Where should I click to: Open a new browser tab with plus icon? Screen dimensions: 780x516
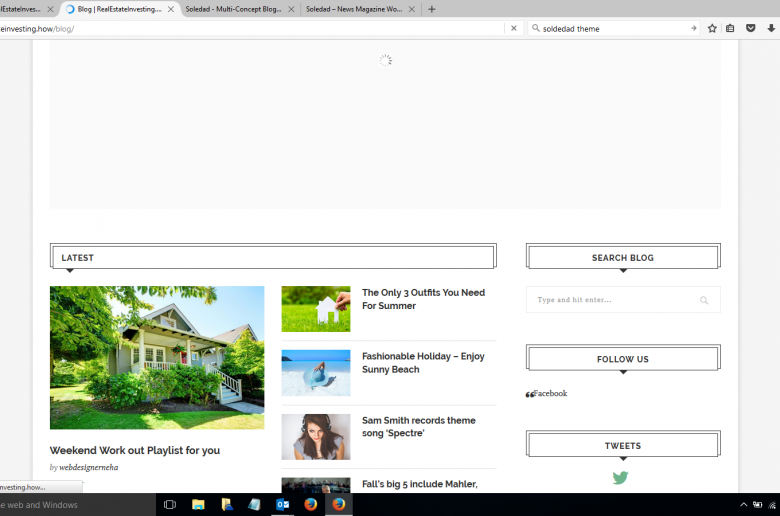pos(431,9)
